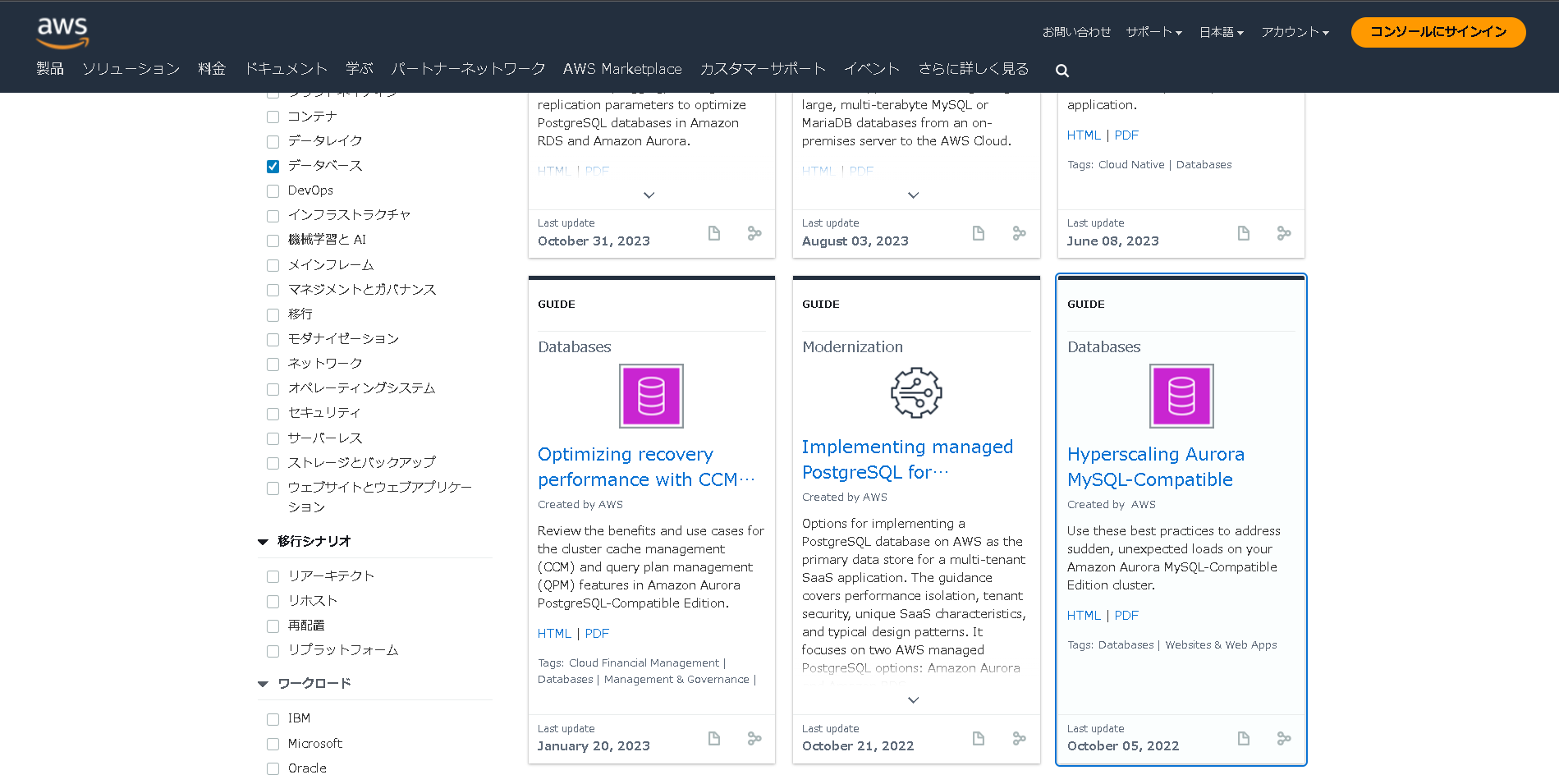Click share icon on January 20, 2023 card
The width and height of the screenshot is (1559, 784).
tap(754, 739)
